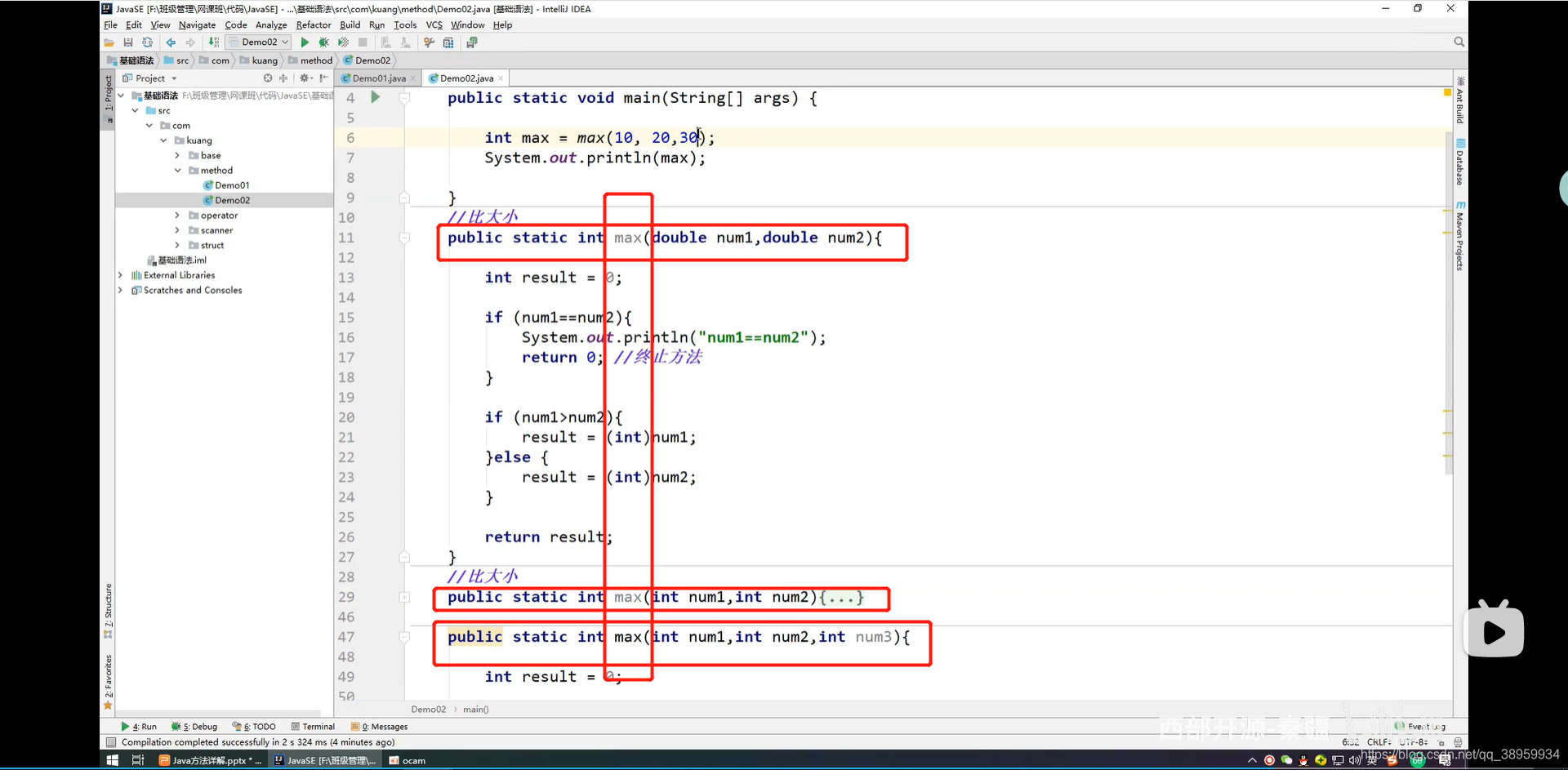The image size is (1568, 770).
Task: Click the SDK chip icon at toolbar end
Action: [x=472, y=42]
